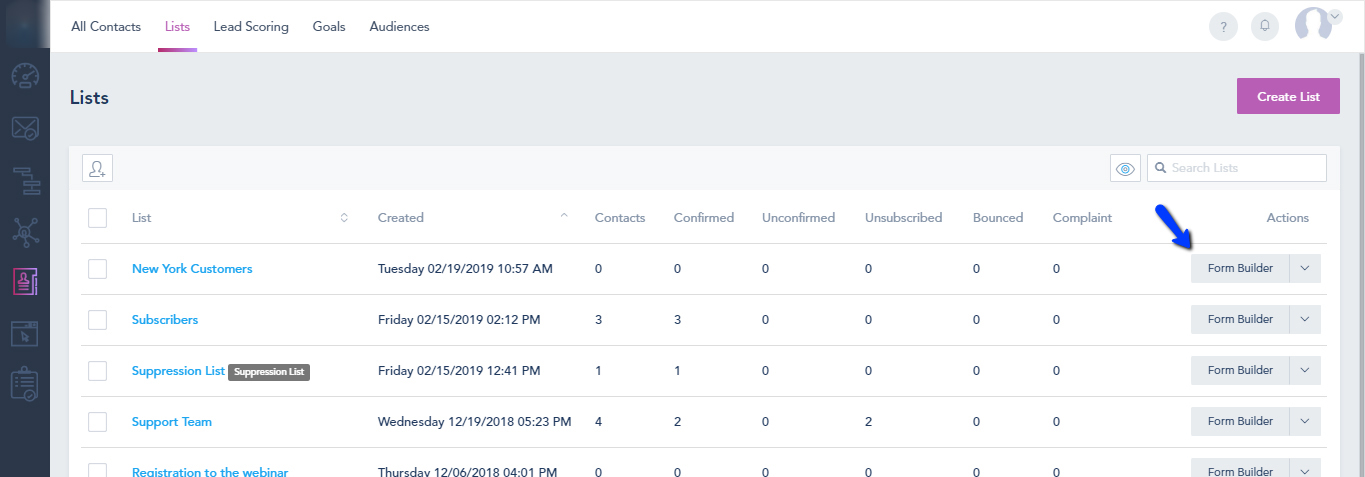This screenshot has width=1365, height=477.
Task: Select the New York Customers row checkbox
Action: point(97,269)
